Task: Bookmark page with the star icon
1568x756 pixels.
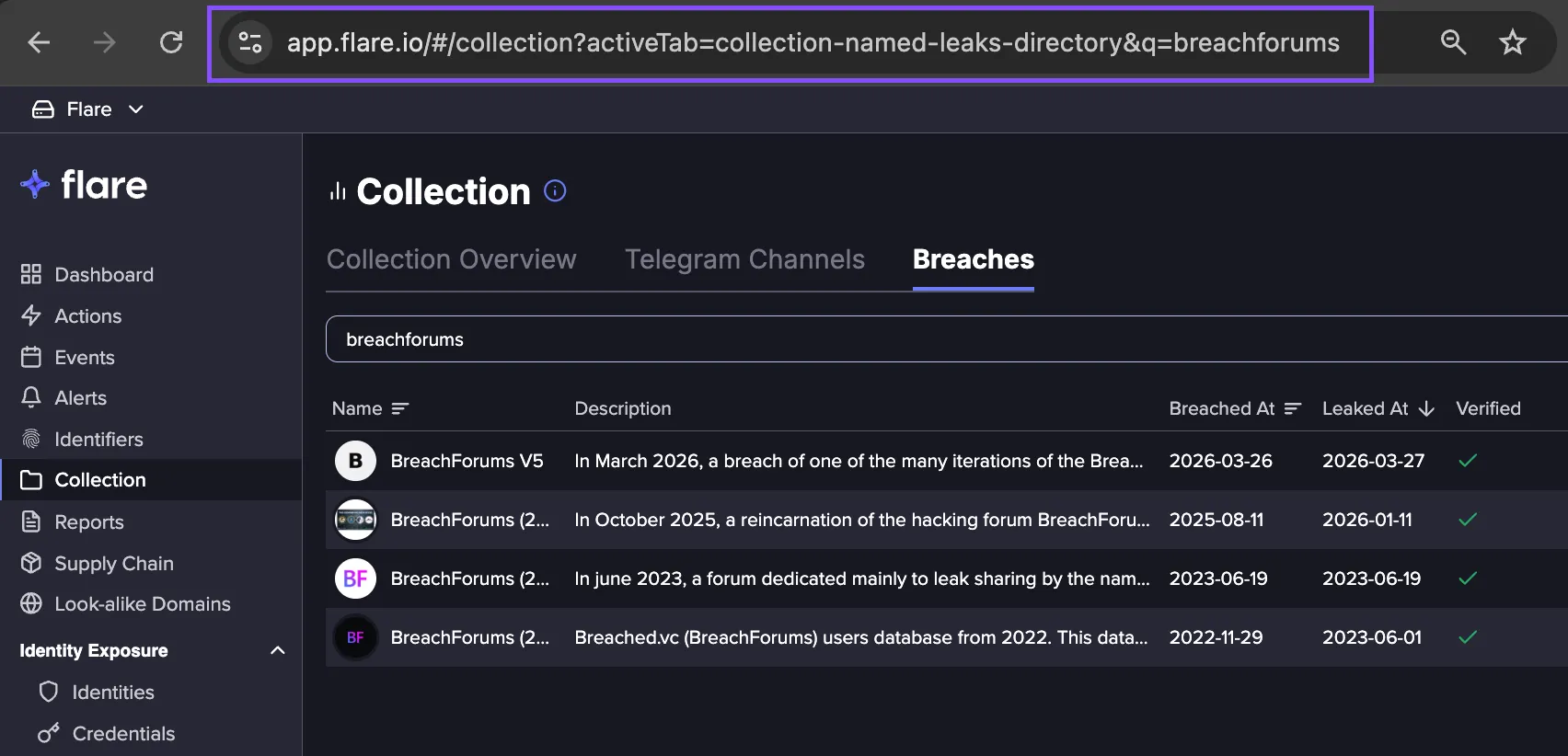Action: click(x=1512, y=42)
